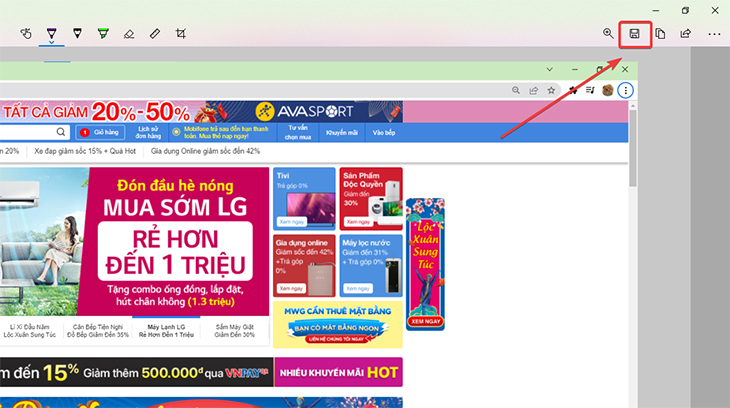
Task: Select the touch writing tool
Action: coord(26,34)
